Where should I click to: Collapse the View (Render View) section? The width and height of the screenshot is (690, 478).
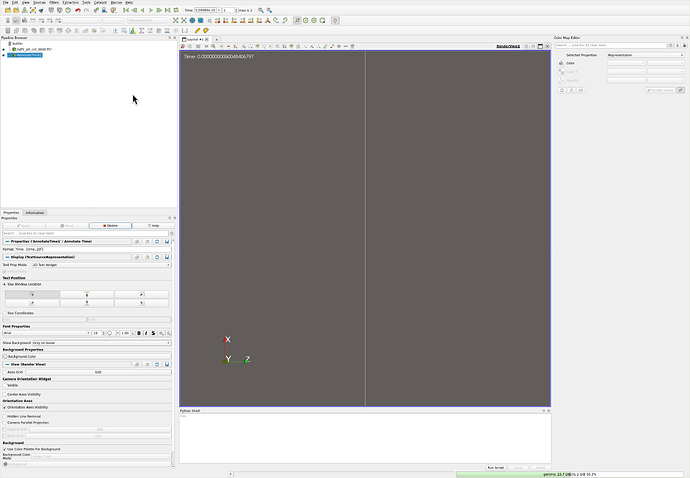coord(7,364)
